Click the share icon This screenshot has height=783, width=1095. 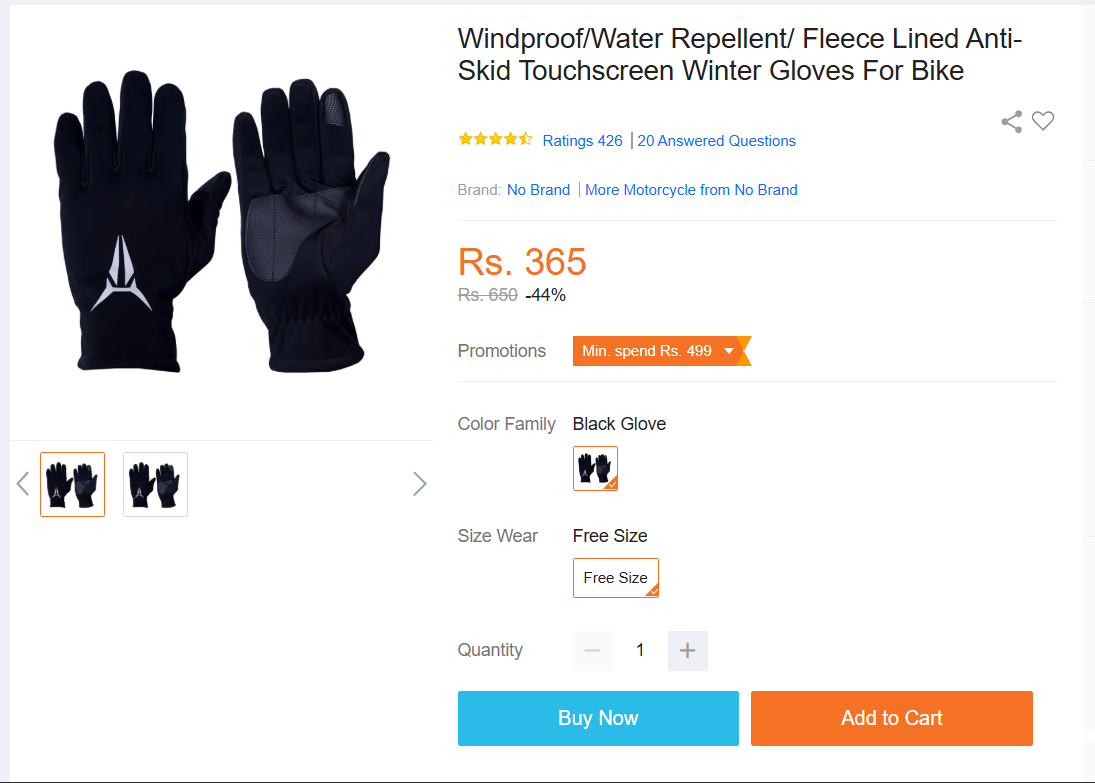pos(1011,122)
